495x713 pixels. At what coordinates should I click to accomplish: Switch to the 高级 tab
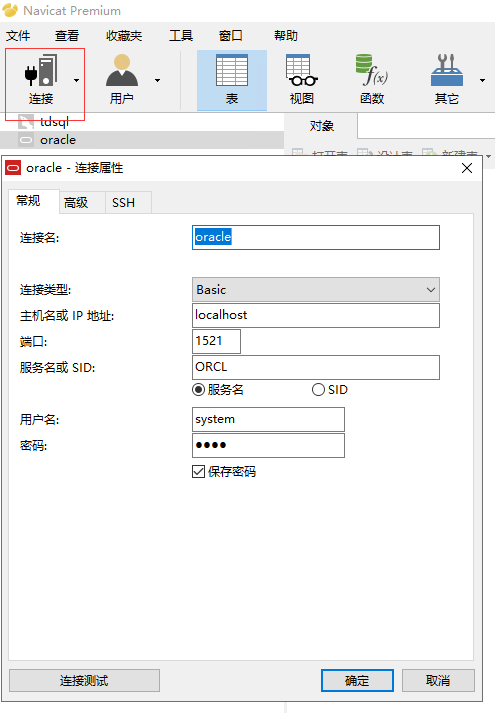(76, 202)
